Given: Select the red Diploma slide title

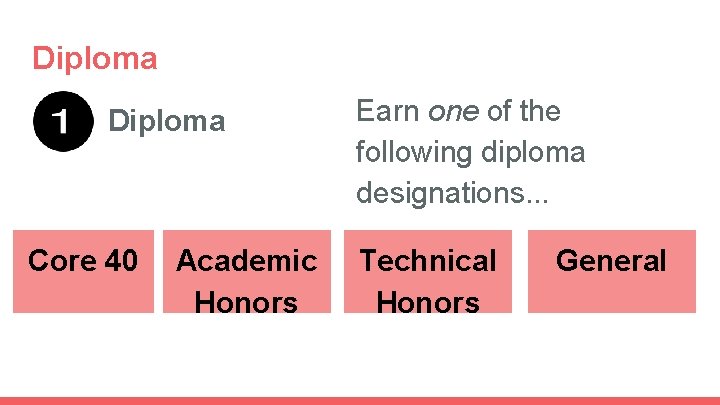Looking at the screenshot, I should (95, 58).
